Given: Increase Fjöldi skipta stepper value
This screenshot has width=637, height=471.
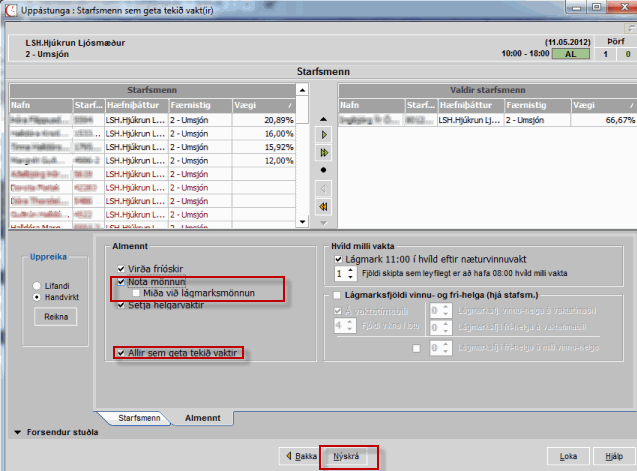Looking at the screenshot, I should (351, 269).
